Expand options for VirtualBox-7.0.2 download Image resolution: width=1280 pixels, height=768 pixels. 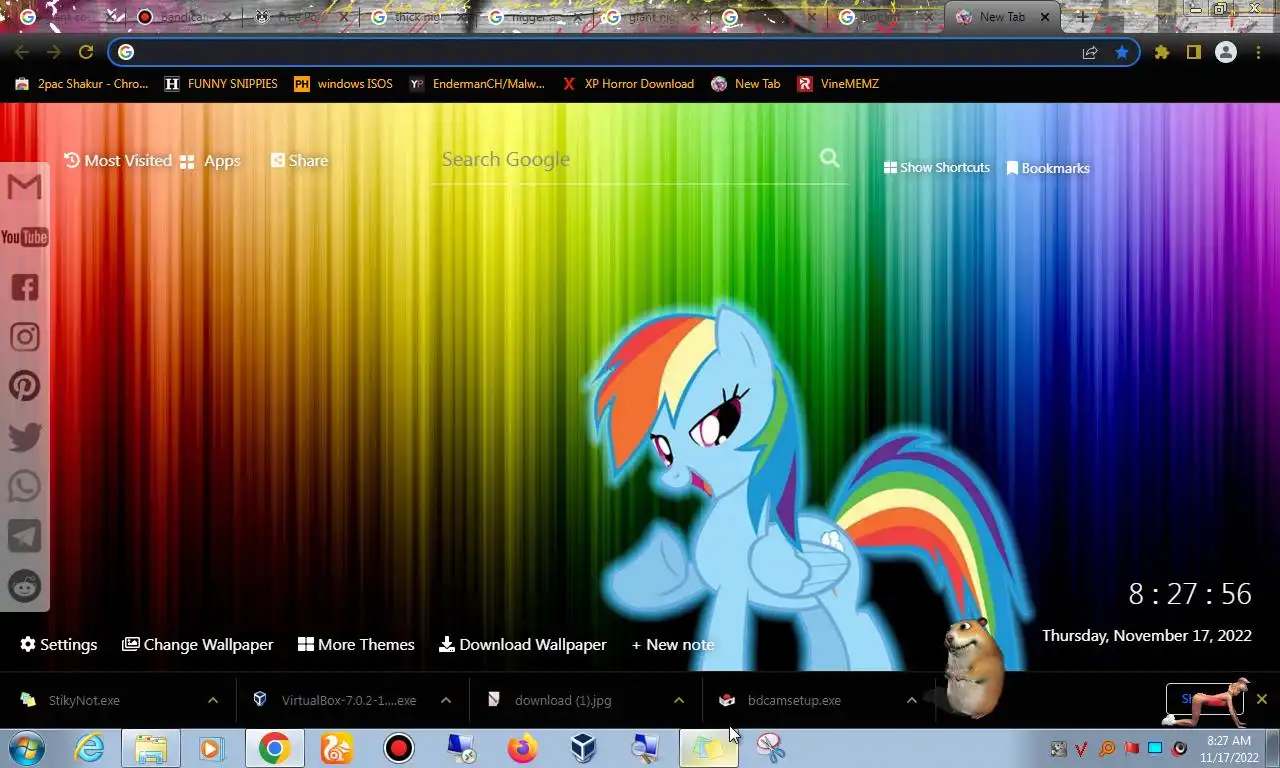tap(446, 700)
